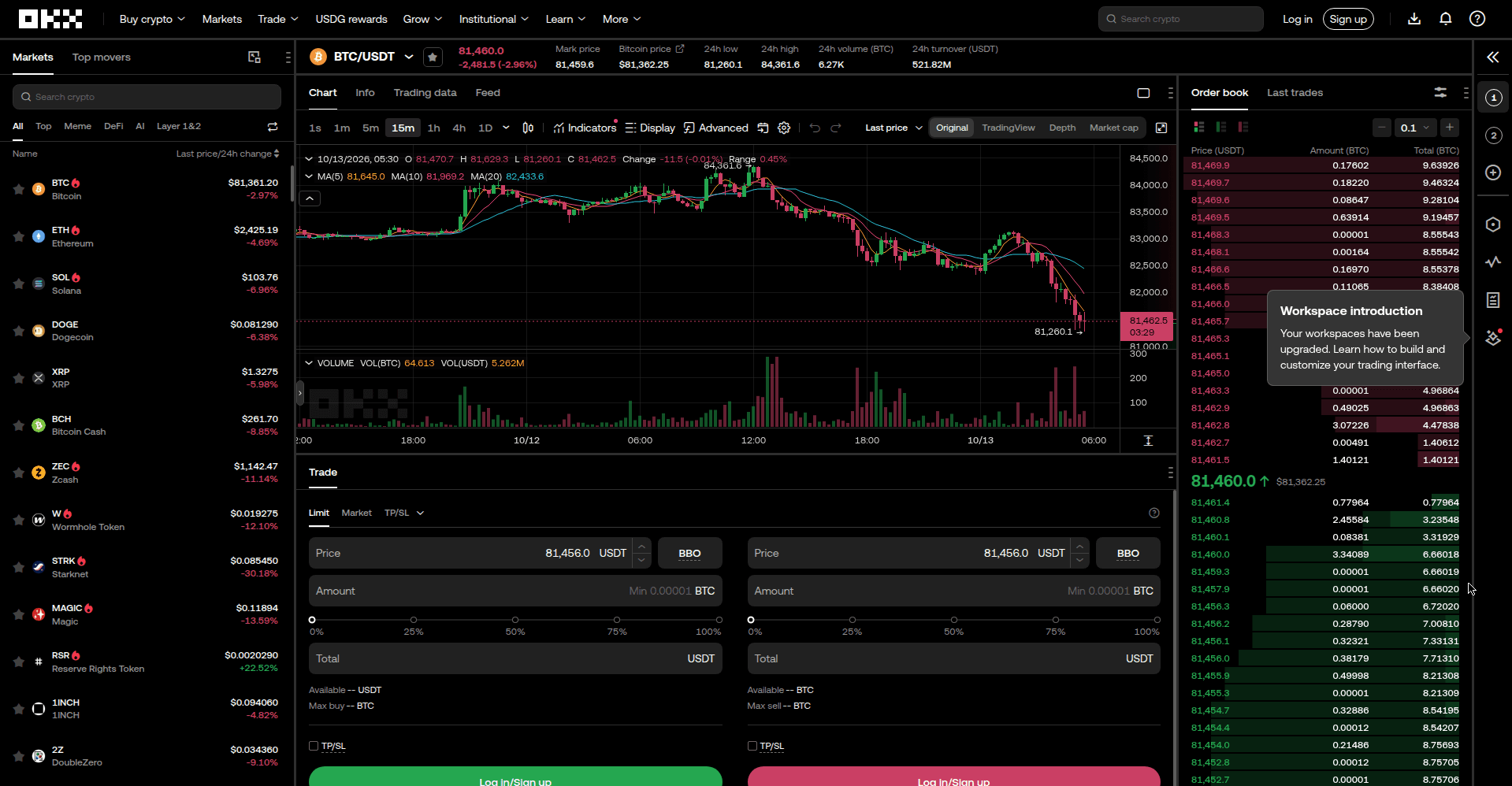Open the downloads icon in the header
1512x786 pixels.
click(1414, 19)
